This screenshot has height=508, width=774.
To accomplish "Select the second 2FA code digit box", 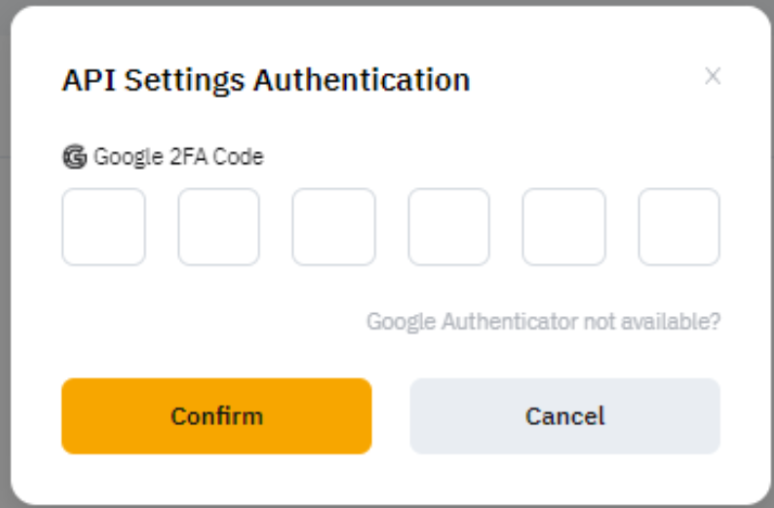I will pos(219,227).
